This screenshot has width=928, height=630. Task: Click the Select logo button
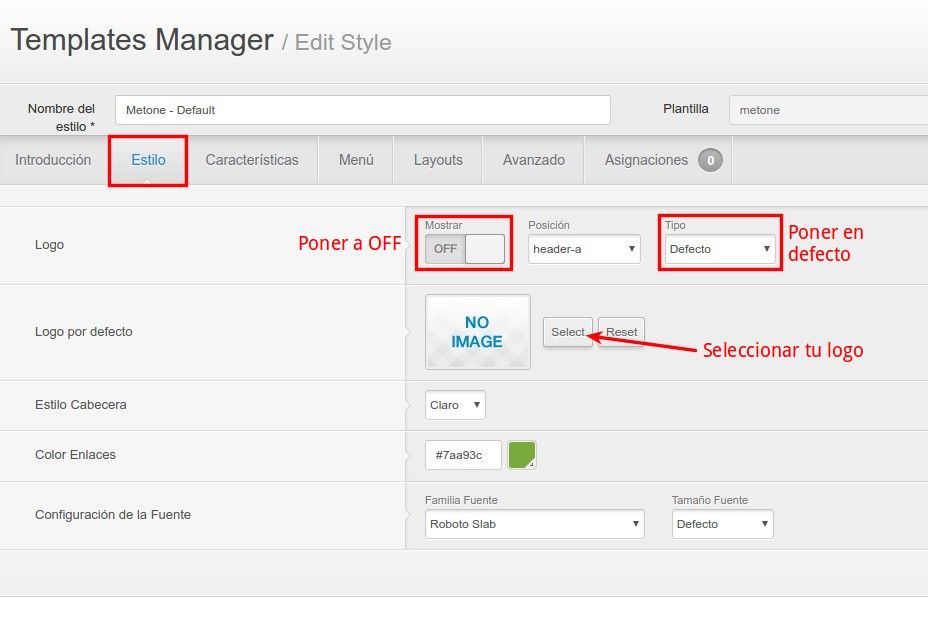pyautogui.click(x=567, y=332)
